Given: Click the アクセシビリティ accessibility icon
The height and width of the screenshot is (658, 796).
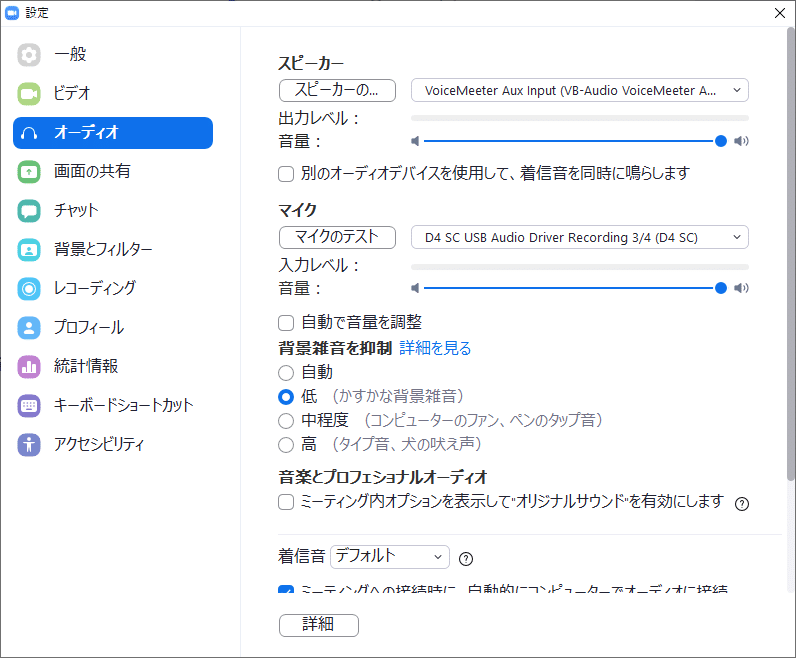Looking at the screenshot, I should [29, 445].
